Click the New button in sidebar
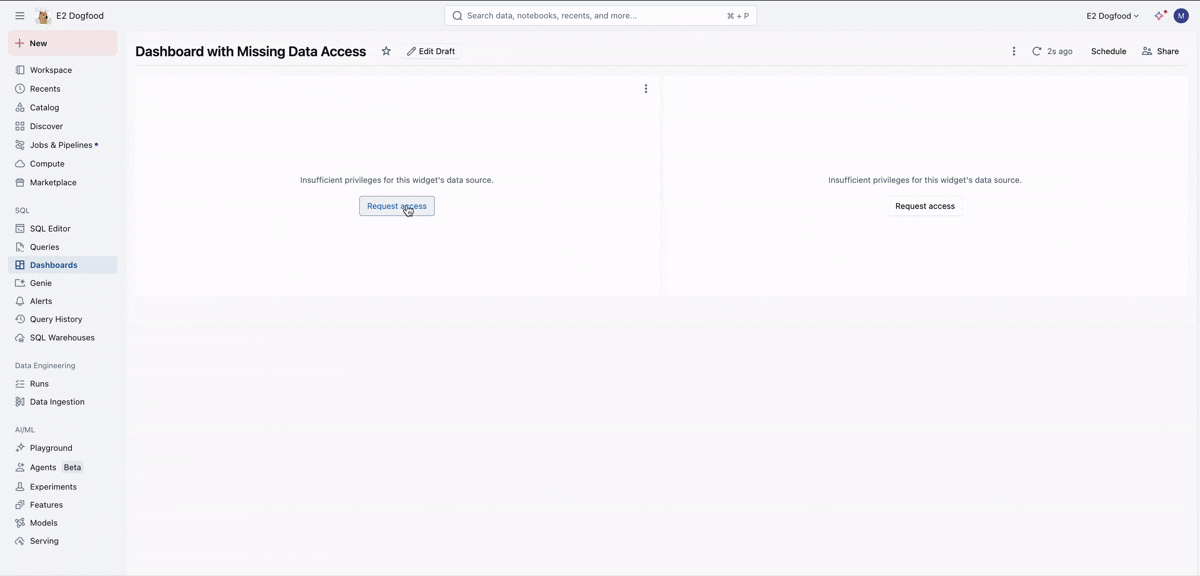1200x576 pixels. 62,43
